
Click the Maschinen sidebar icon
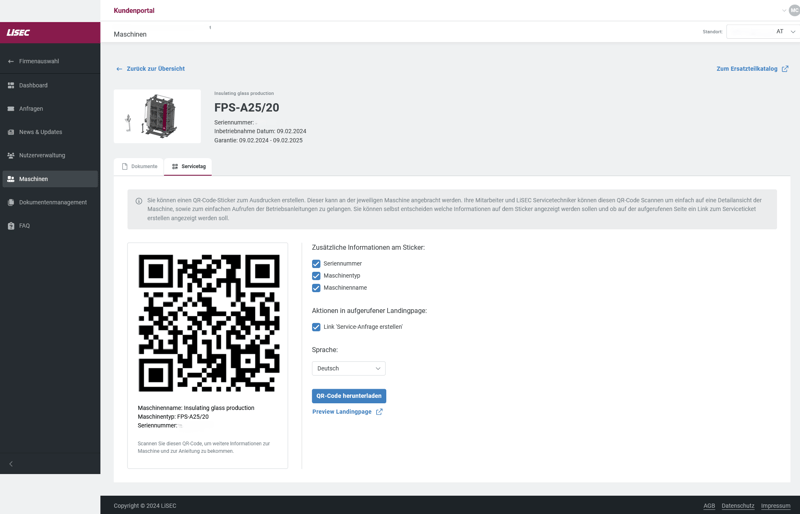tap(11, 179)
